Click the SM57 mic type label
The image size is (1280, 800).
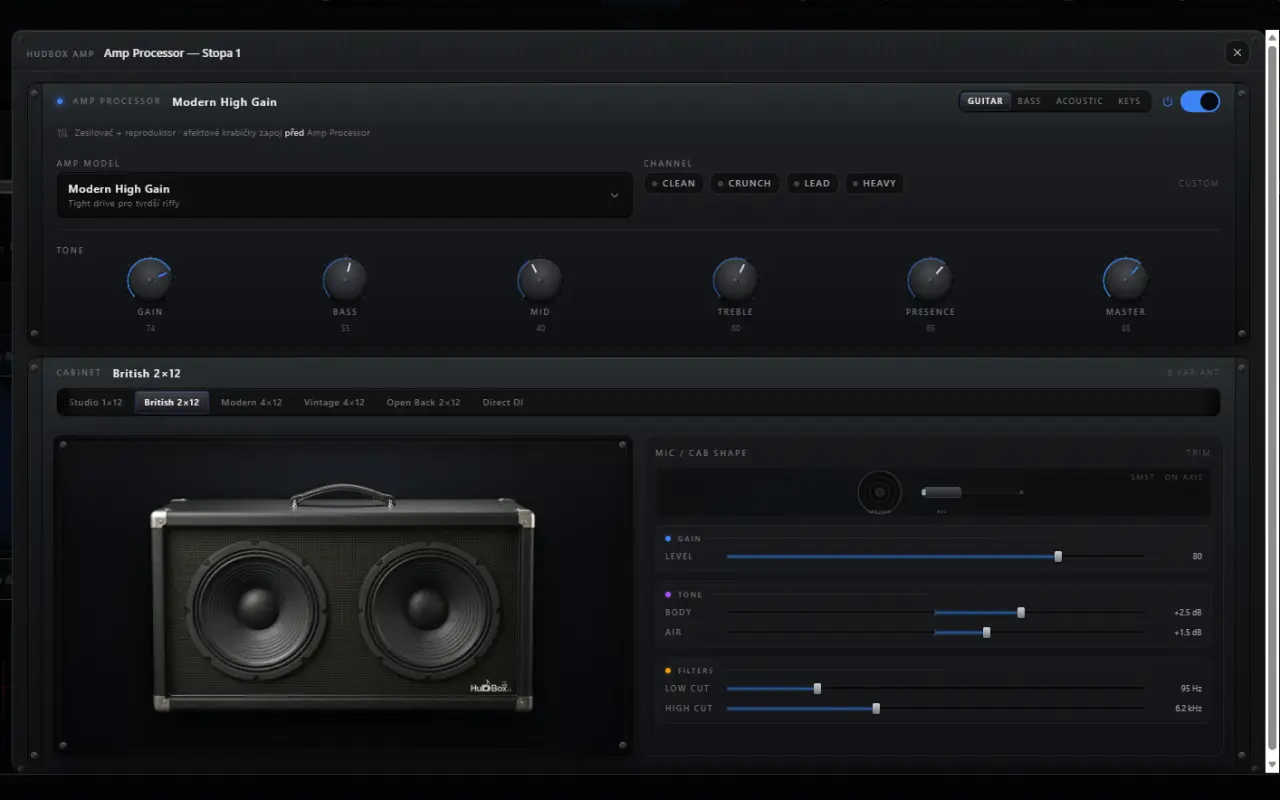pos(1142,477)
